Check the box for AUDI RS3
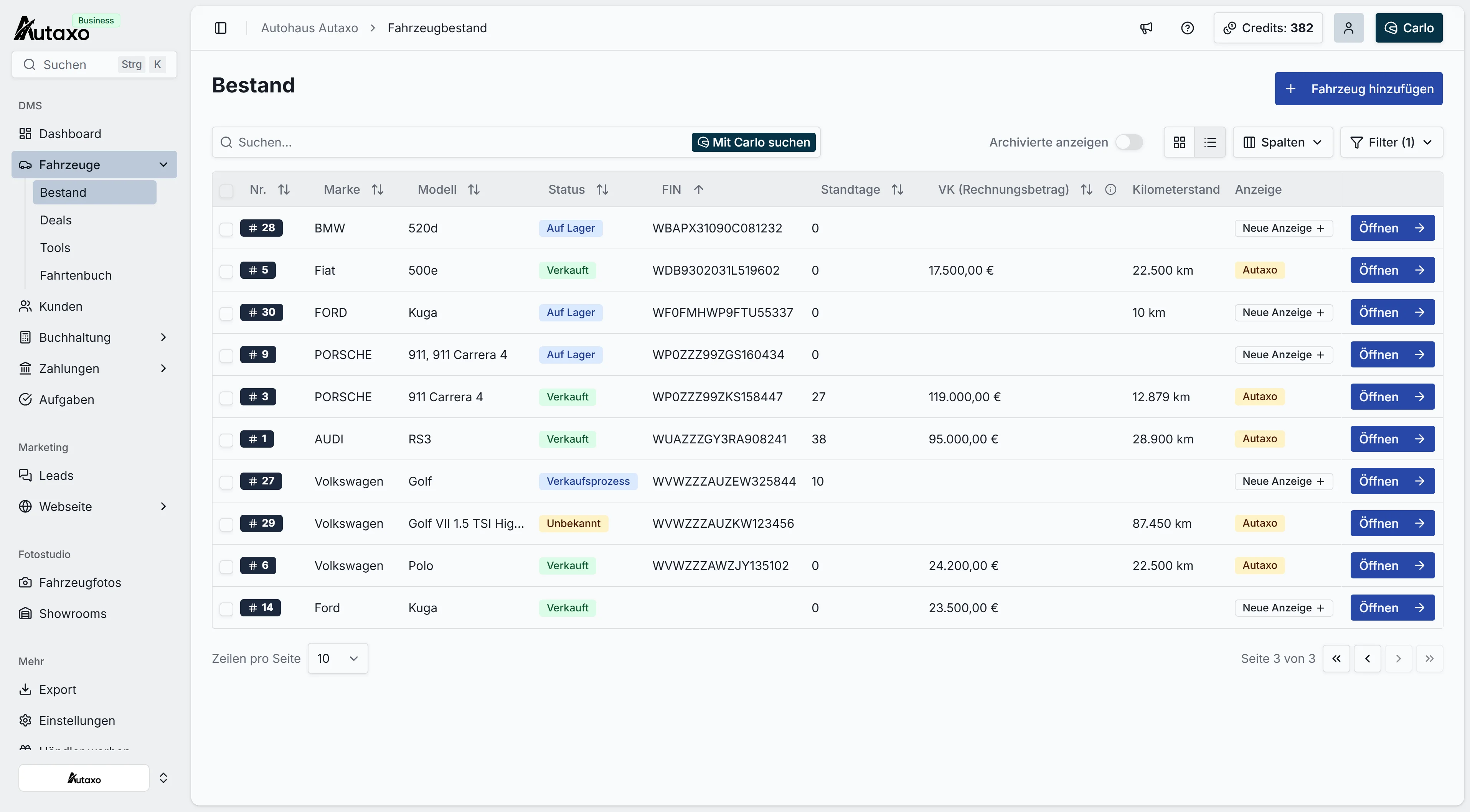The height and width of the screenshot is (812, 1470). click(226, 440)
